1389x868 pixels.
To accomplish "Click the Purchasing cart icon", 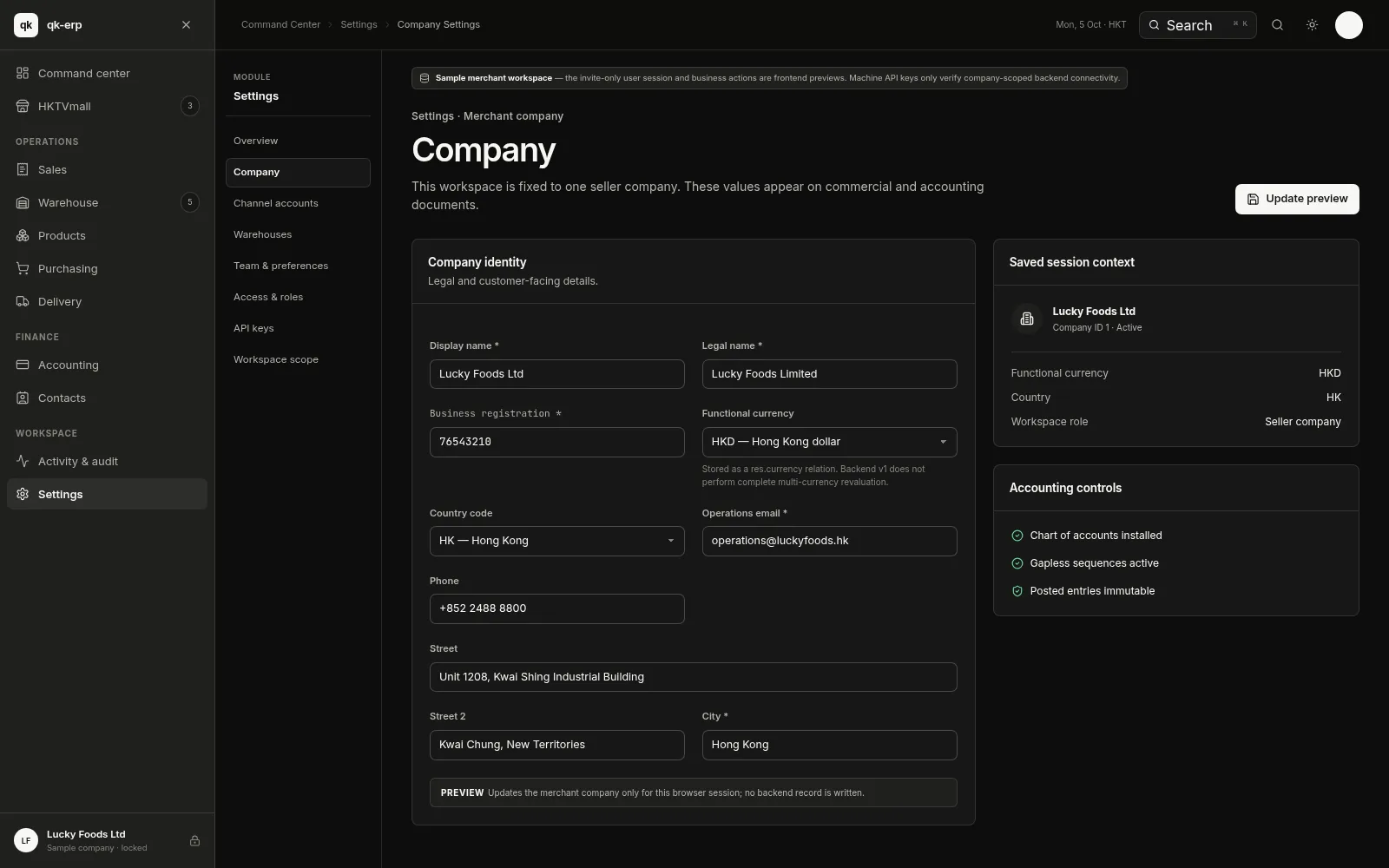I will pos(23,268).
